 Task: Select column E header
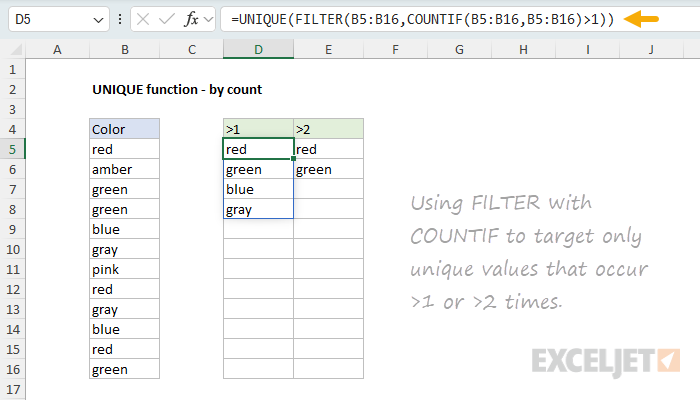(329, 50)
